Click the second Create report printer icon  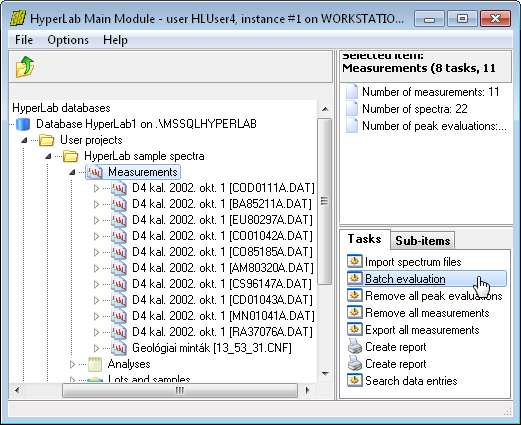355,364
